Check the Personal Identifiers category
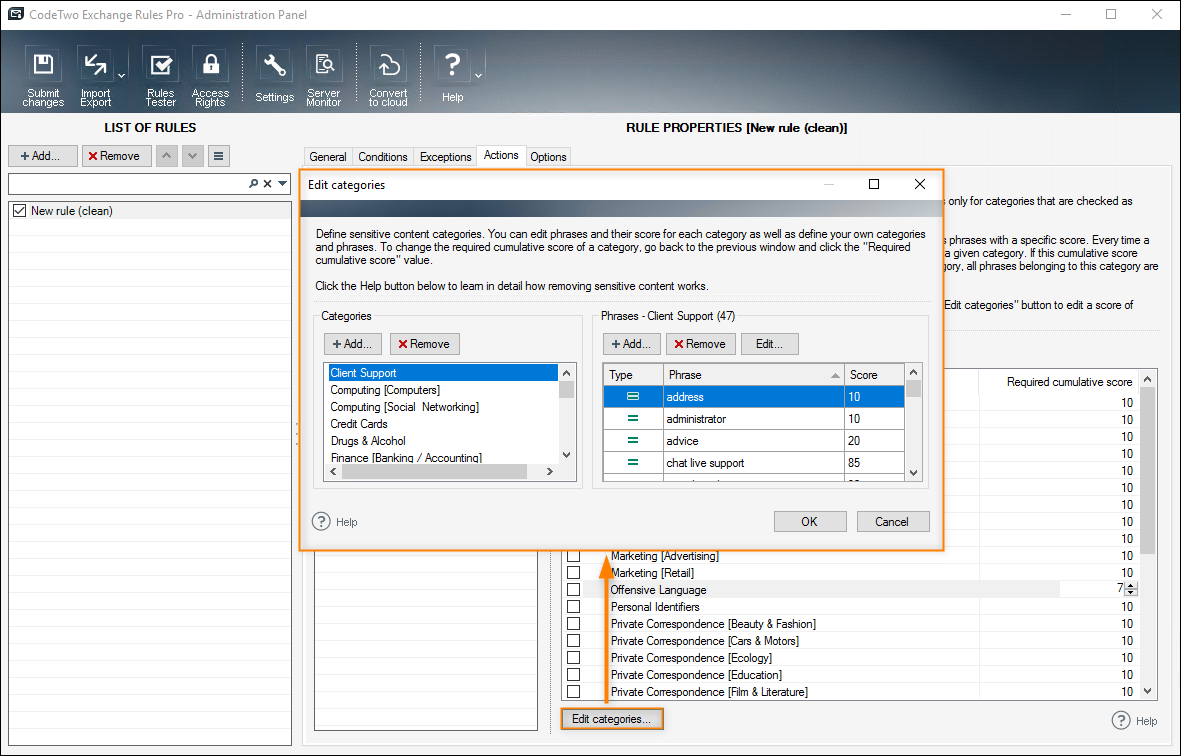Screen dimensions: 1181x756 click(x=573, y=607)
